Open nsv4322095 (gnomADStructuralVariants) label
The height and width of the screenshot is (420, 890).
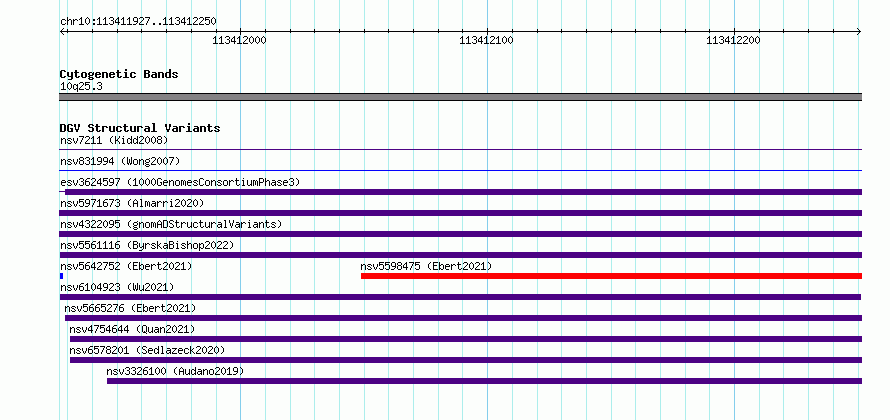click(x=171, y=224)
